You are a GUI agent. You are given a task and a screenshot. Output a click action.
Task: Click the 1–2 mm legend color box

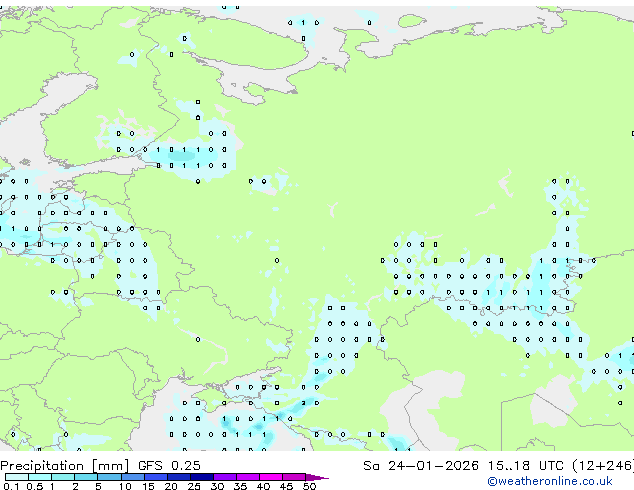pyautogui.click(x=63, y=477)
